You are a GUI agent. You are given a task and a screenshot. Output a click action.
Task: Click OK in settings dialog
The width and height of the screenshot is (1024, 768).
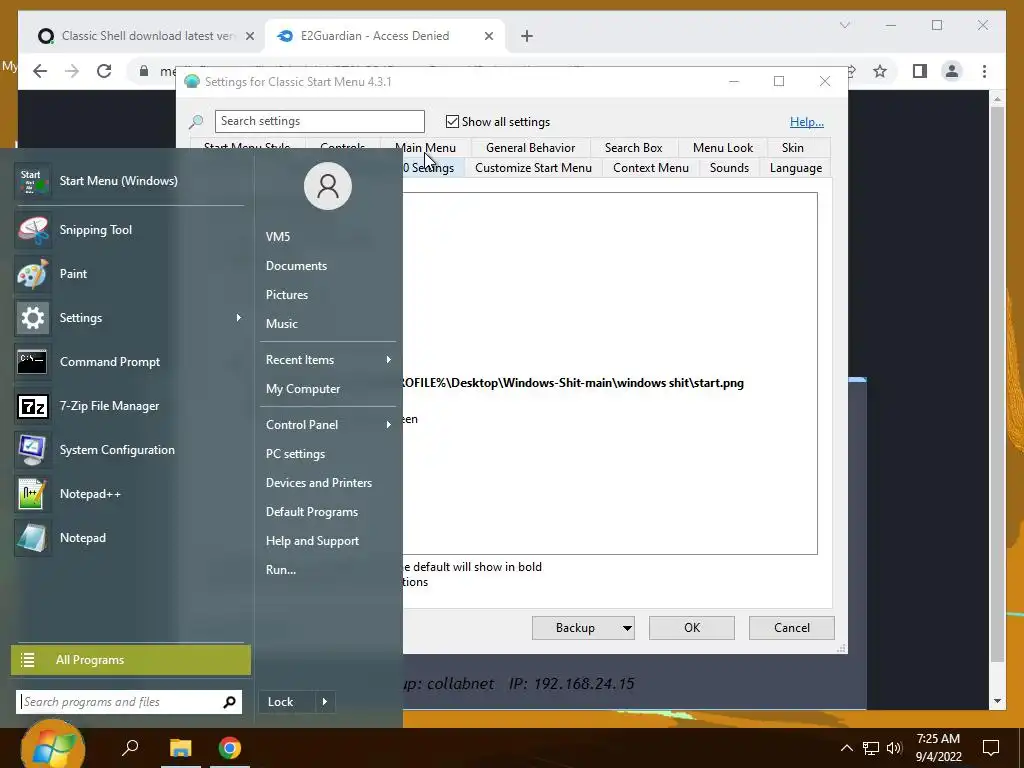(x=692, y=628)
